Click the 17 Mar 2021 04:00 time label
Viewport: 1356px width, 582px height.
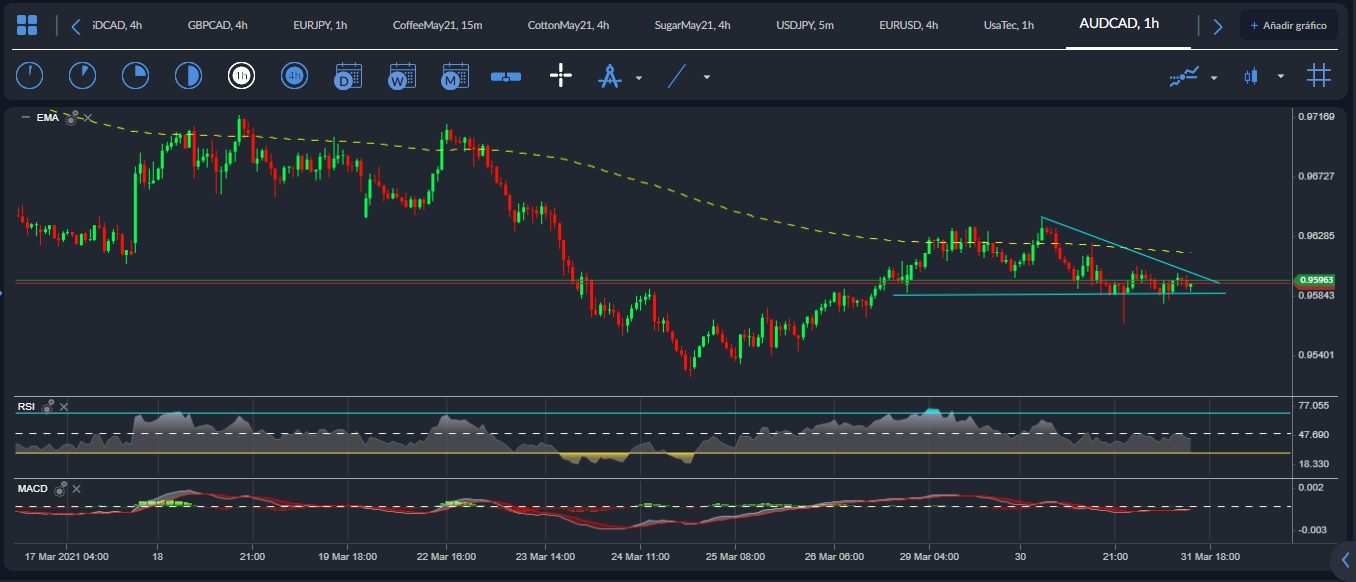click(67, 555)
